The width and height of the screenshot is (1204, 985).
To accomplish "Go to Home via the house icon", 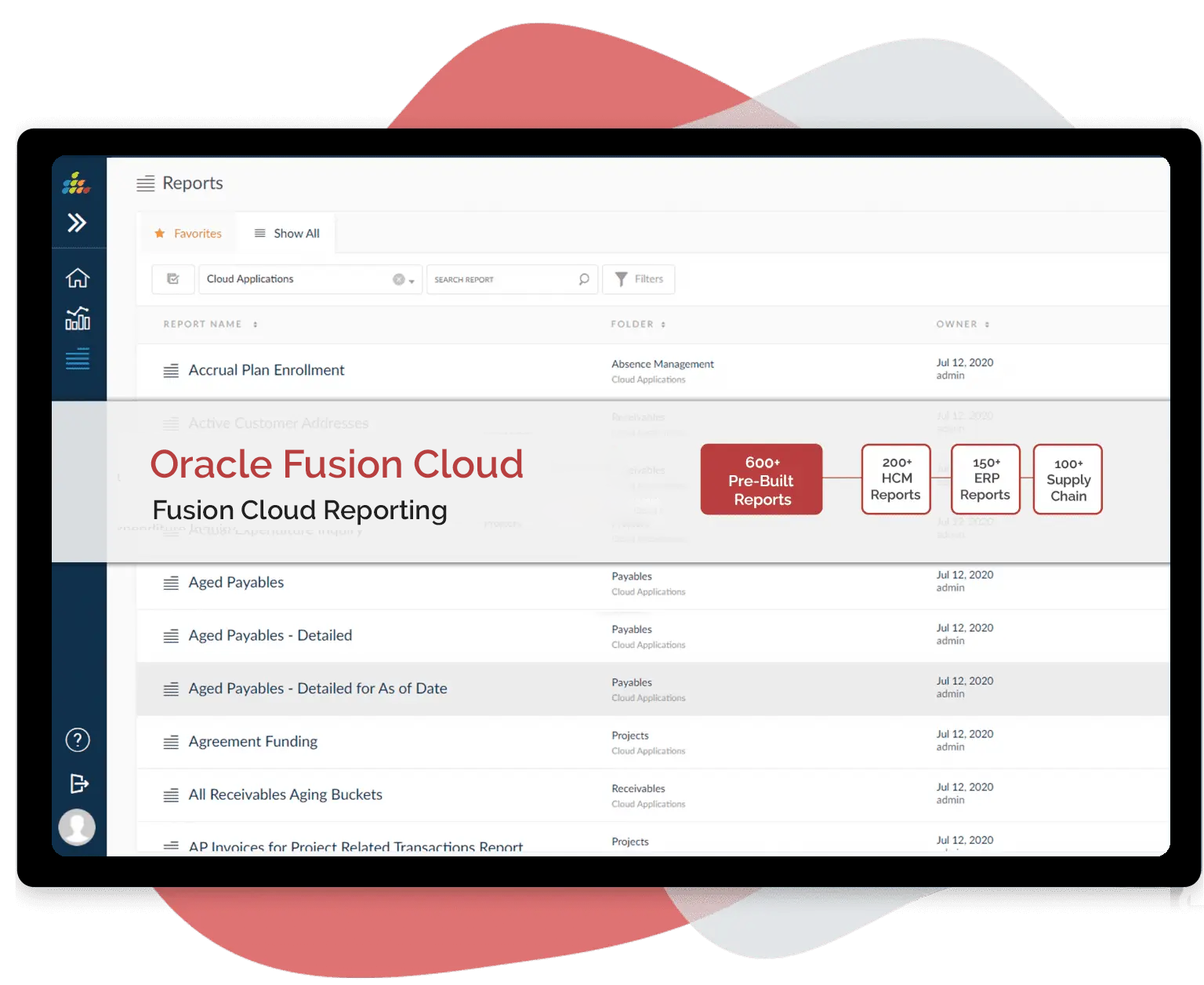I will pos(78,278).
